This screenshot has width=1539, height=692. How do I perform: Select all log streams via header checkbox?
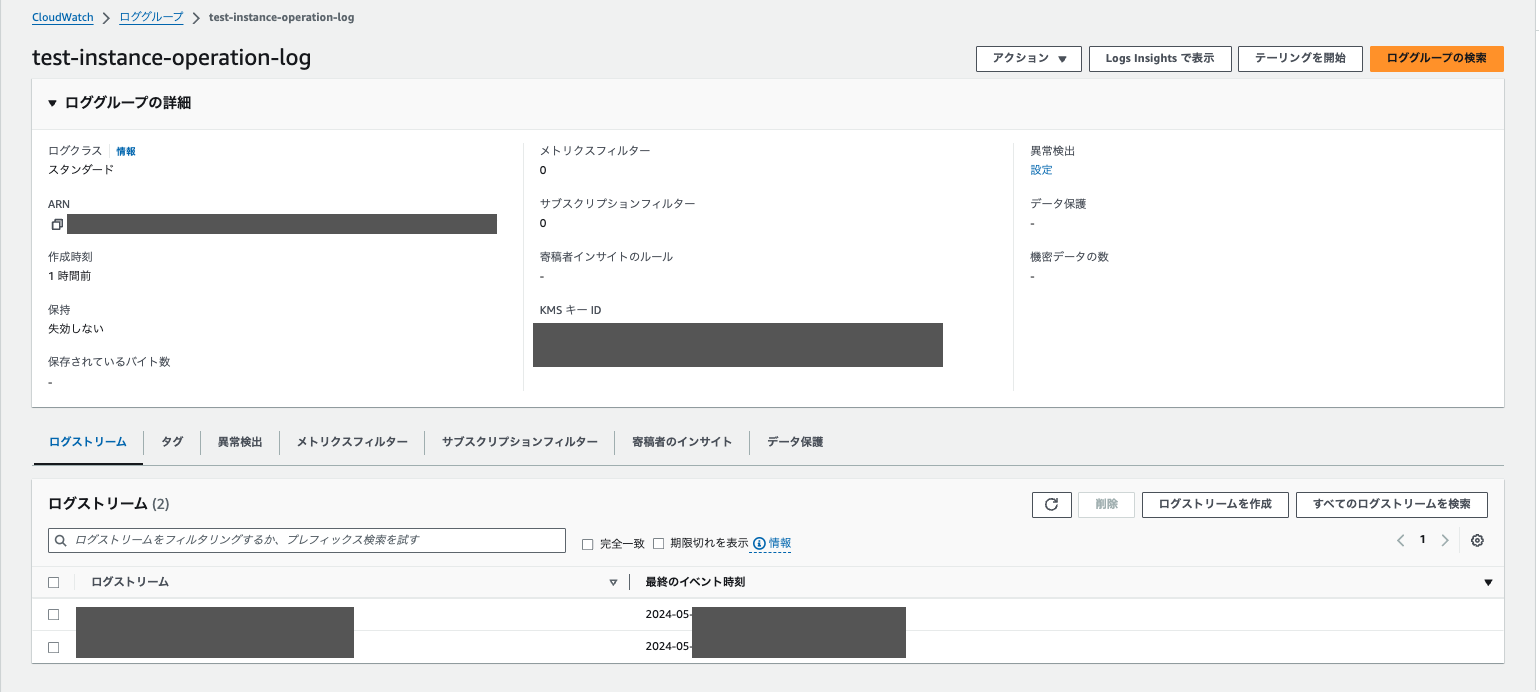tap(53, 581)
